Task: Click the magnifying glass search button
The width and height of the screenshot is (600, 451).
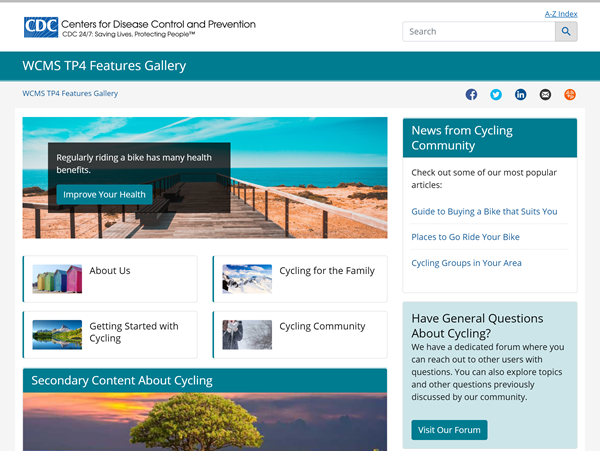Action: click(x=566, y=31)
